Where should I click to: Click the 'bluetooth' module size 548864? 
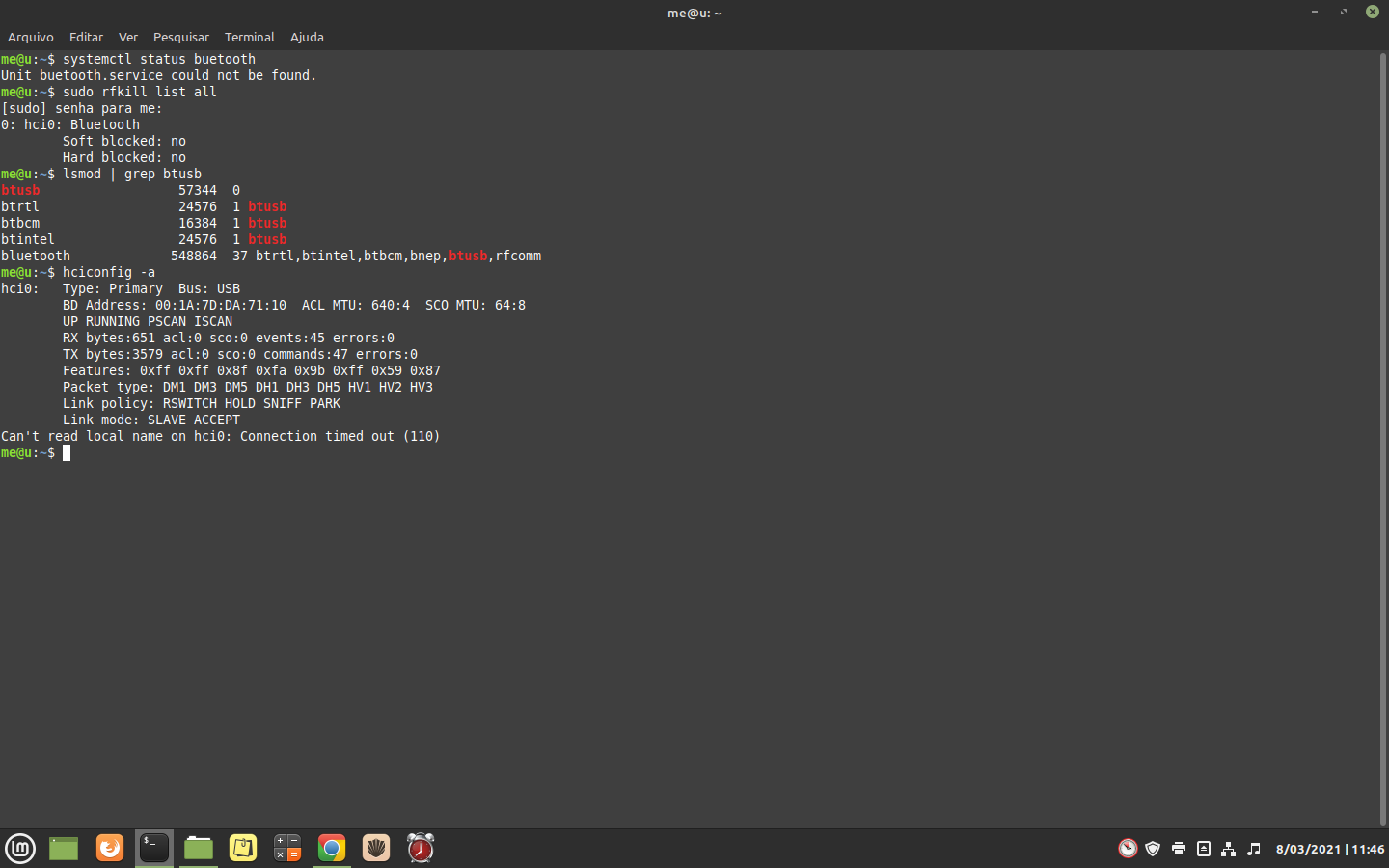(194, 256)
